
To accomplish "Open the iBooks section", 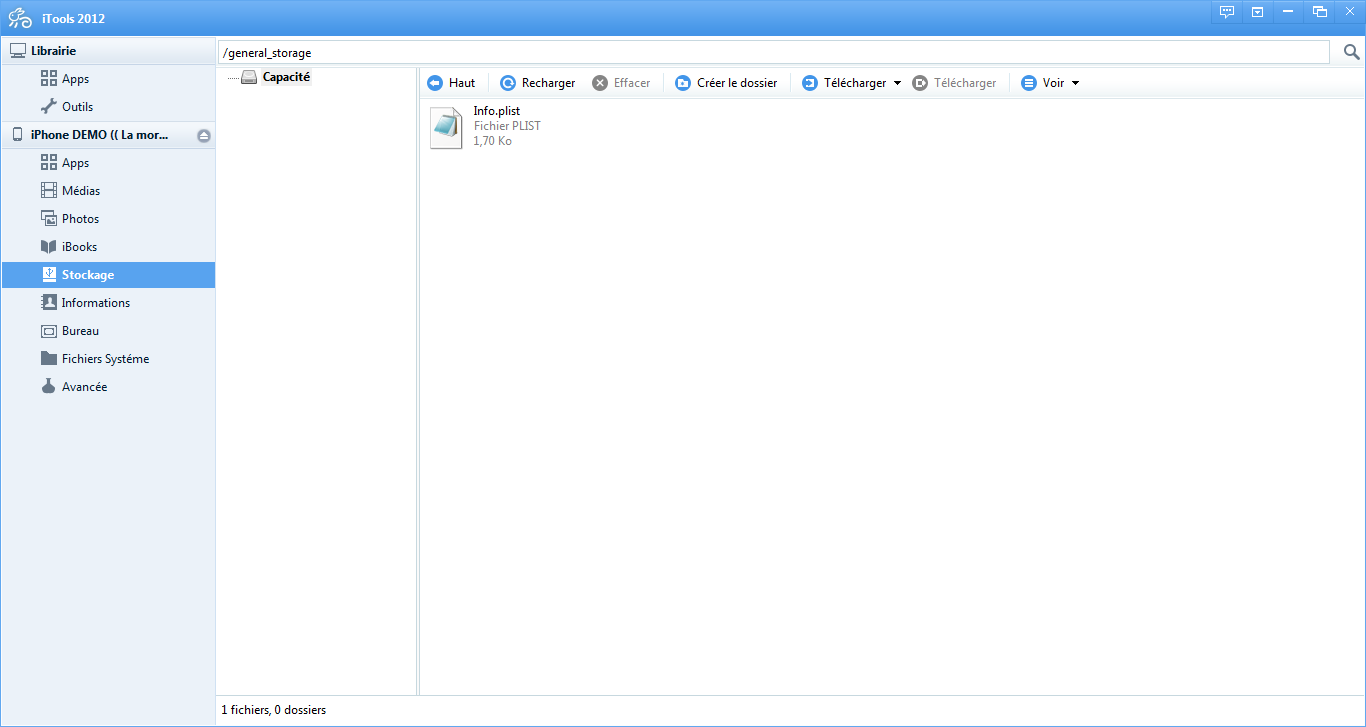I will pyautogui.click(x=107, y=247).
